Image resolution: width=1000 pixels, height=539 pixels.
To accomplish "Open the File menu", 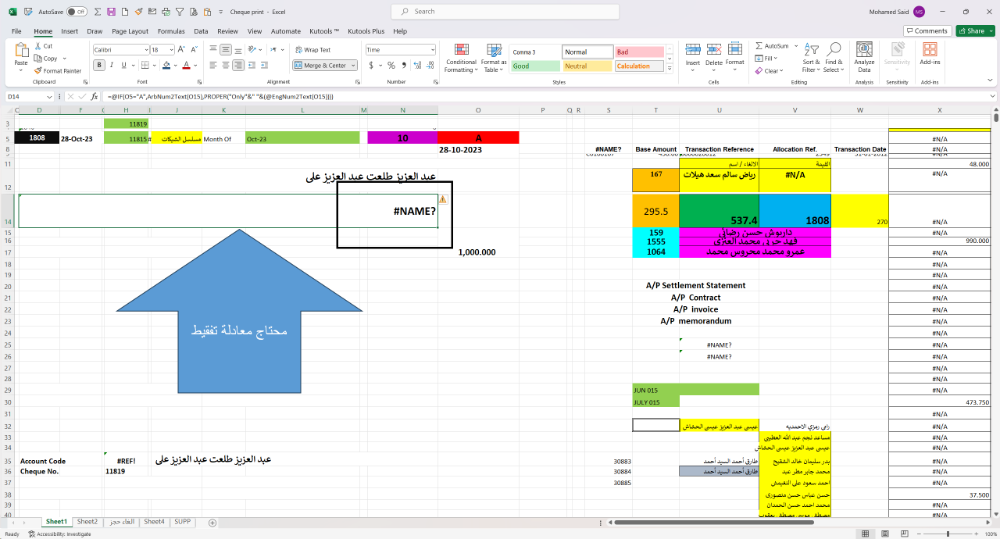I will pyautogui.click(x=17, y=31).
